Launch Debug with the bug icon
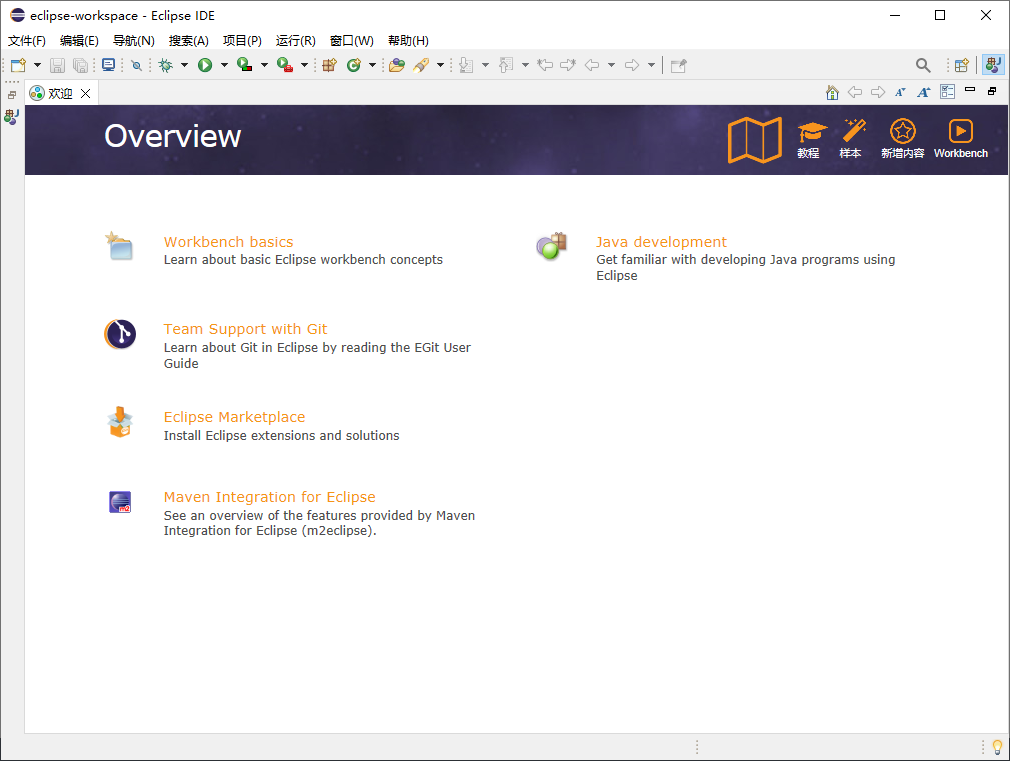This screenshot has width=1010, height=761. click(x=166, y=65)
